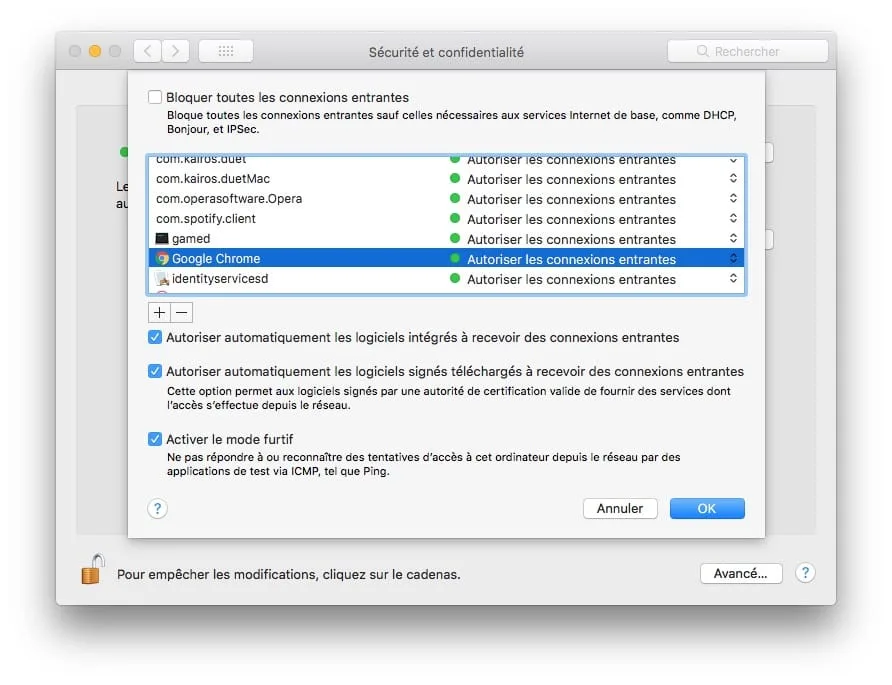The width and height of the screenshot is (892, 685).
Task: Click "Autoriser les connexions entrantes" for identityservicesd
Action: click(x=571, y=279)
